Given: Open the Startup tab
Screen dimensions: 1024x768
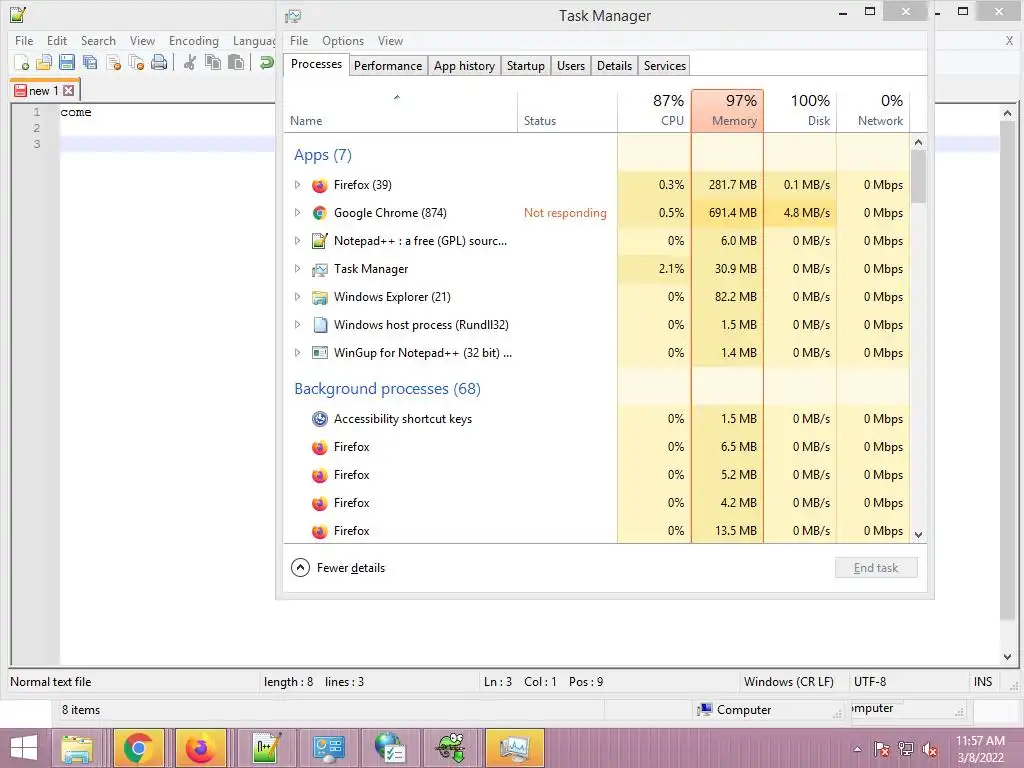Looking at the screenshot, I should tap(526, 66).
